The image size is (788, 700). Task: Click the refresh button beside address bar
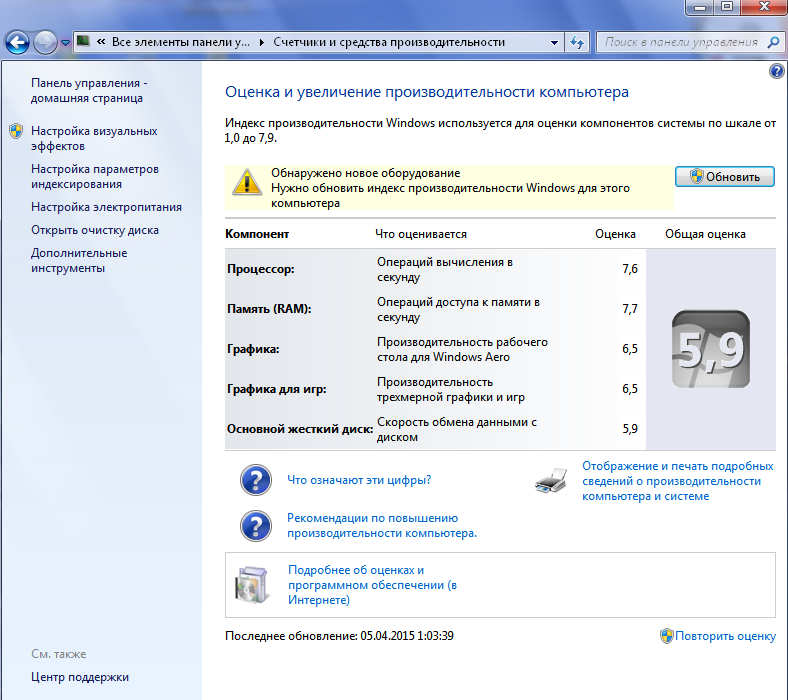click(577, 43)
